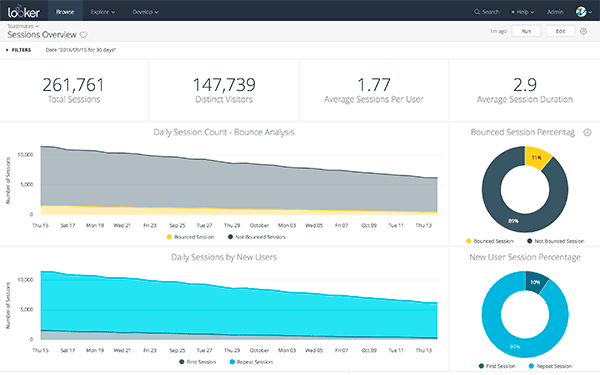Click the Search magnifier icon
This screenshot has width=600, height=375.
(477, 12)
